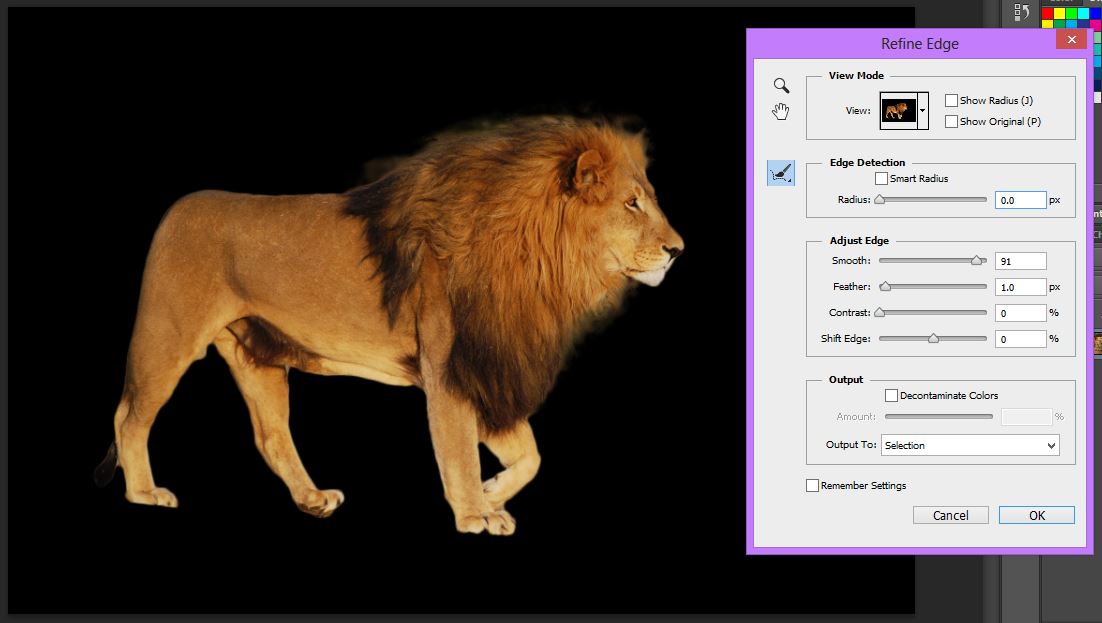Open the View mode dropdown arrow

point(923,110)
